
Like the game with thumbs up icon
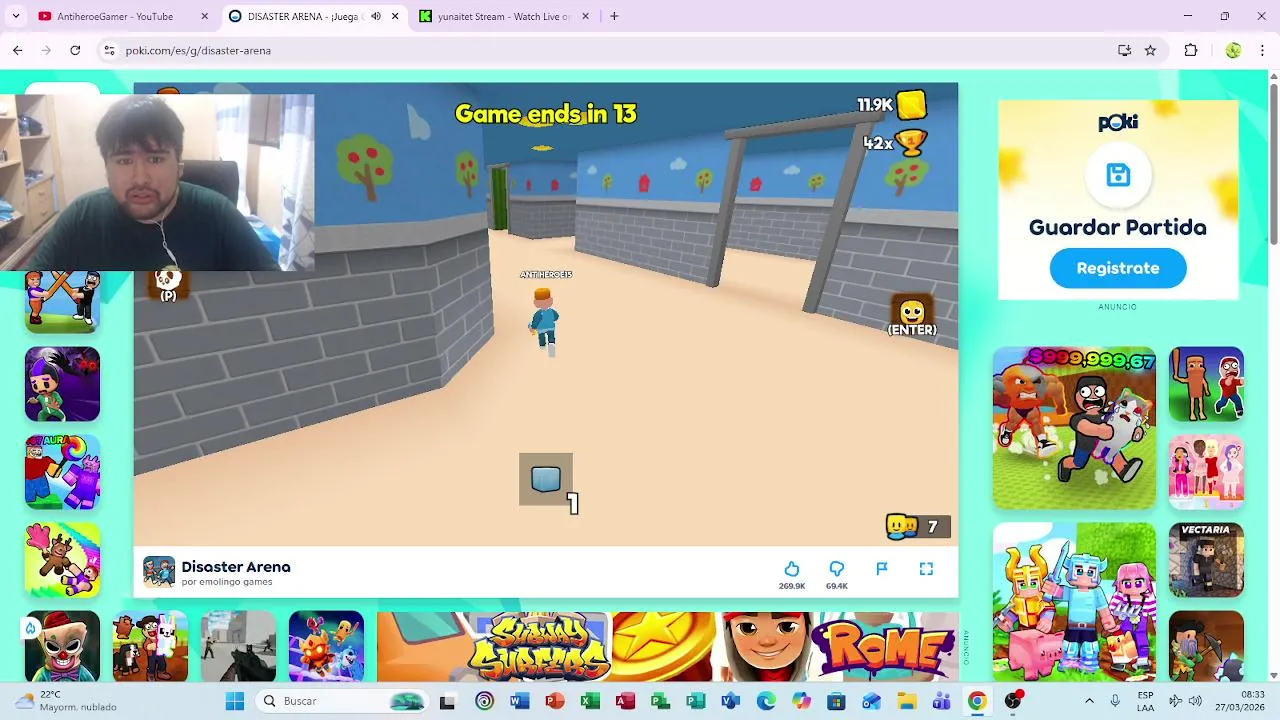(791, 569)
